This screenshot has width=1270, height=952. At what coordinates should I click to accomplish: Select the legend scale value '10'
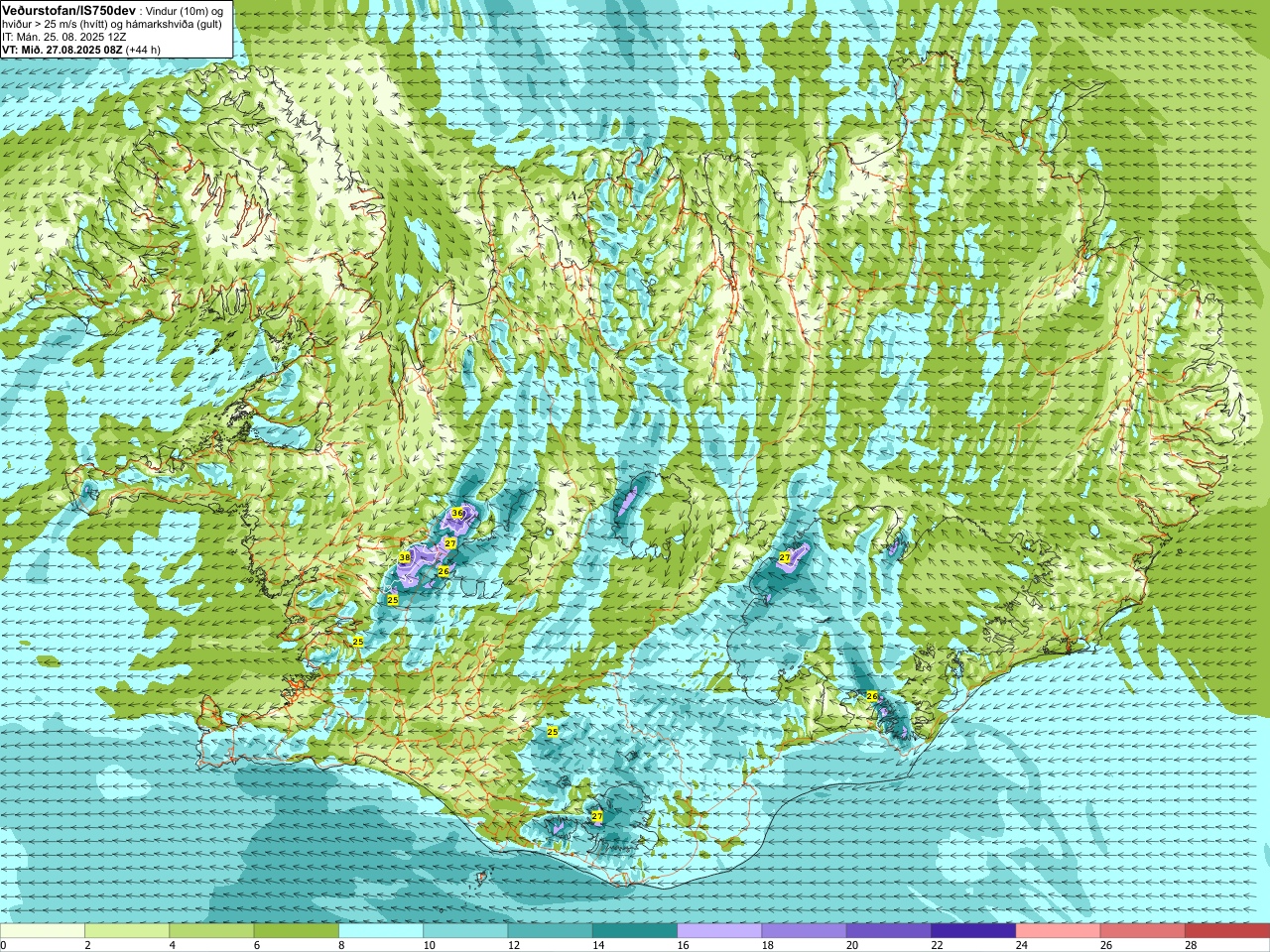click(x=429, y=945)
